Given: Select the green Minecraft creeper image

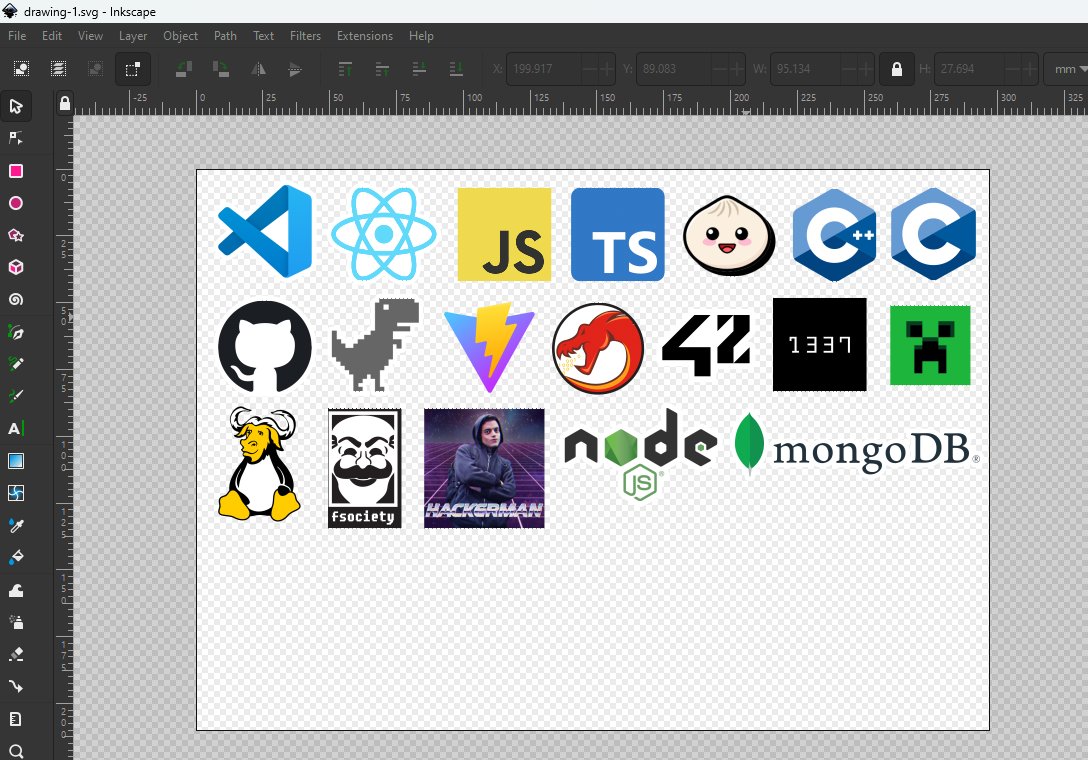Looking at the screenshot, I should (930, 345).
